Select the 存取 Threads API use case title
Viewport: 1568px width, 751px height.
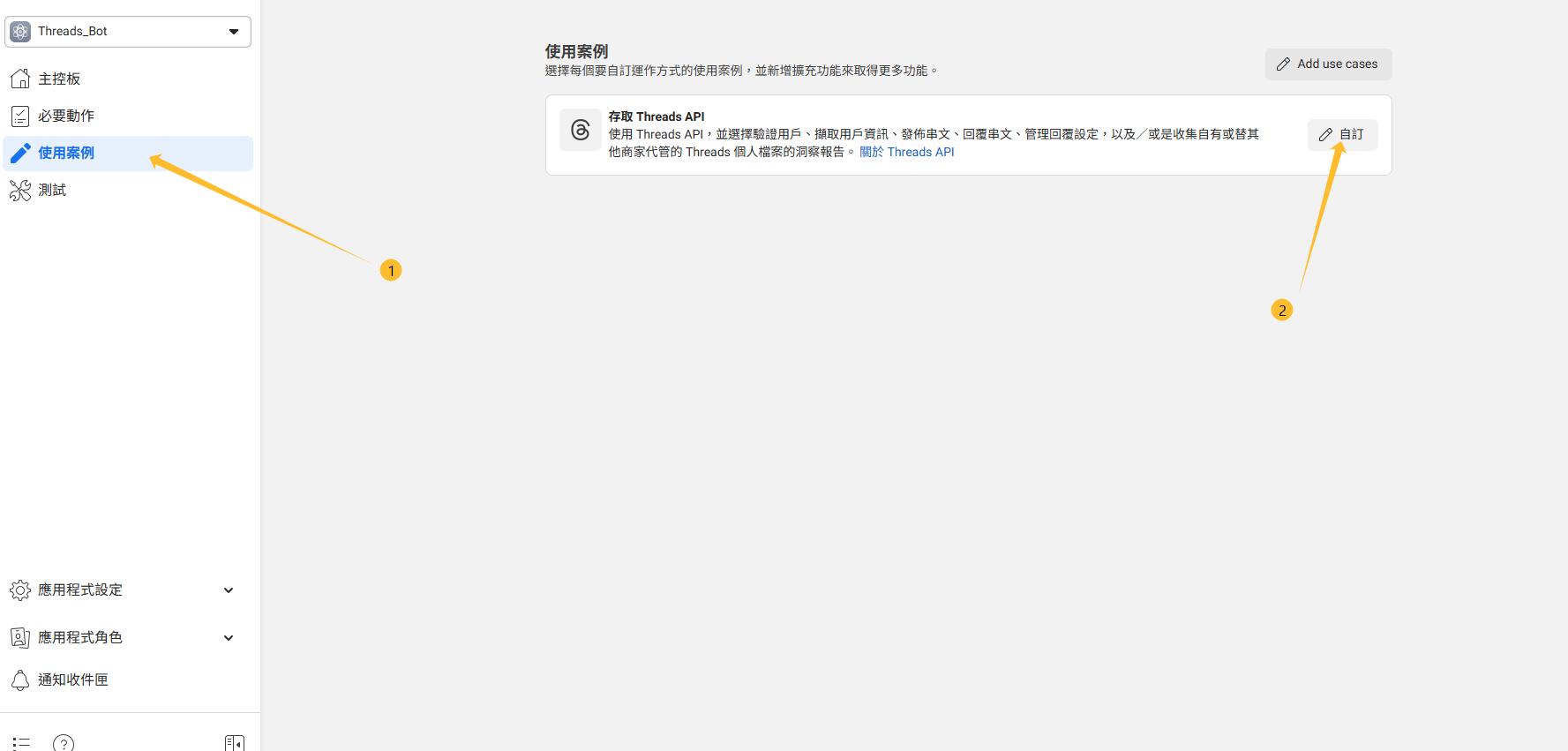(x=656, y=116)
